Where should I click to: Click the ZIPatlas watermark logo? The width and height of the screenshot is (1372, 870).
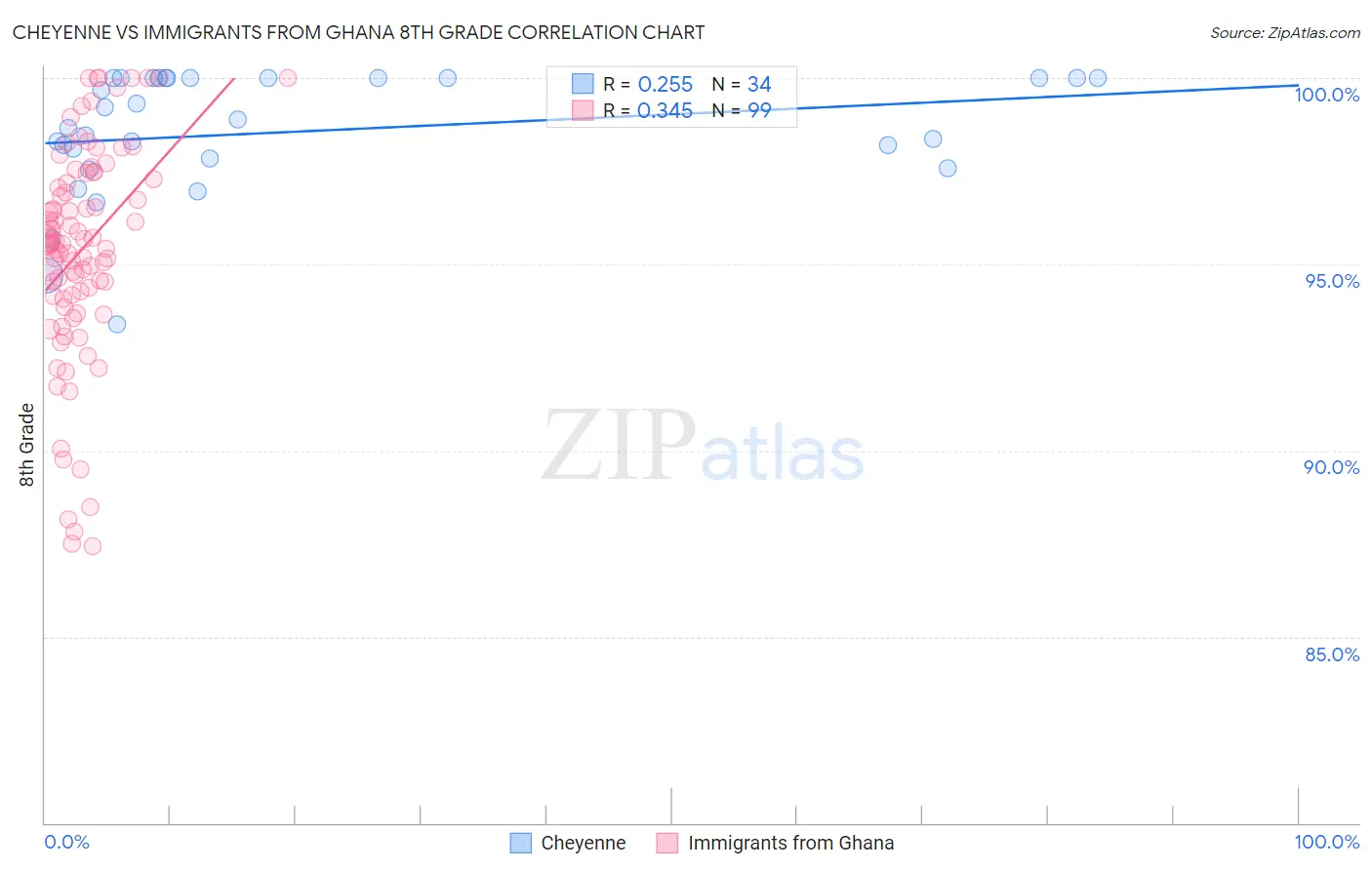(x=703, y=448)
